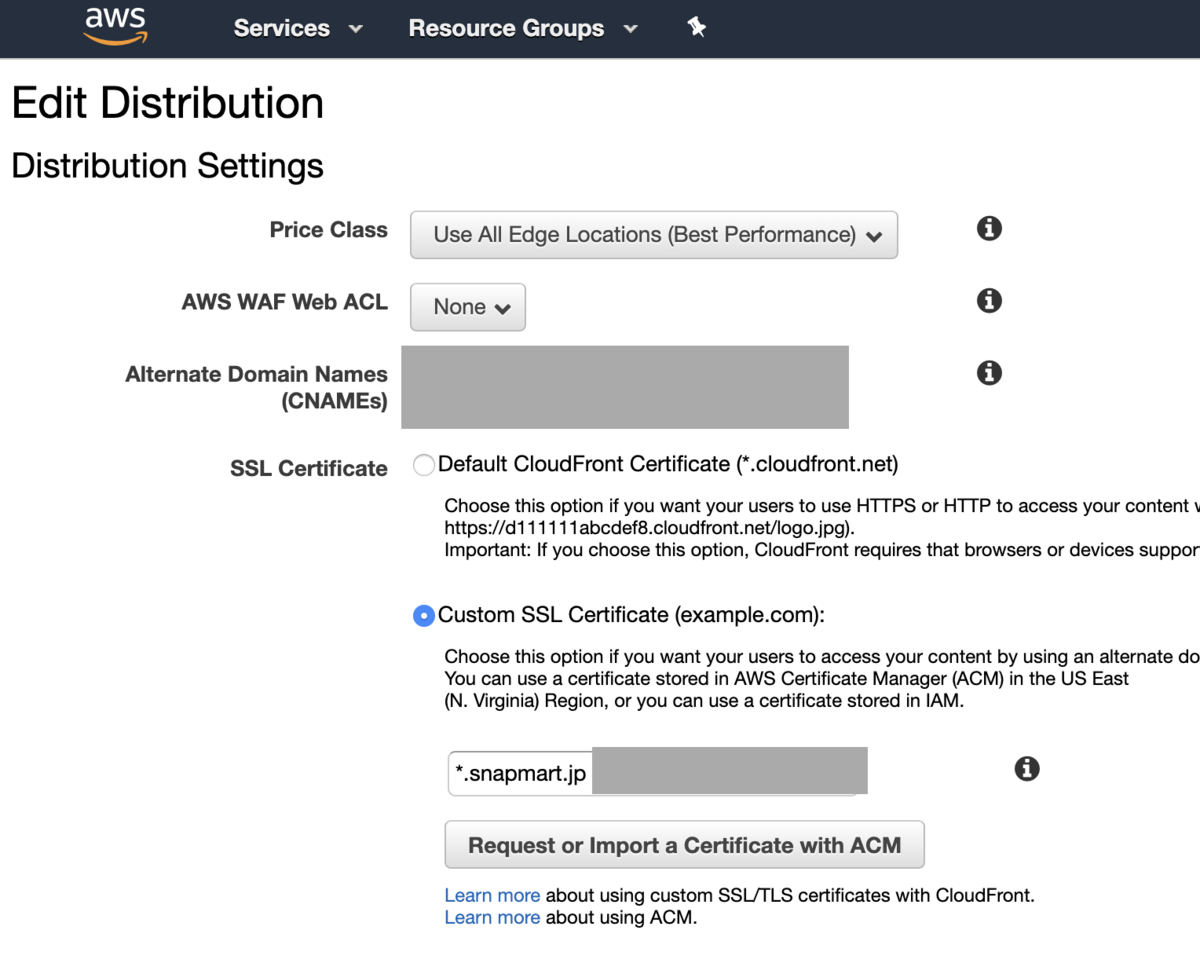This screenshot has height=974, width=1200.
Task: Click the Alternate Domain Names text area
Action: click(625, 387)
